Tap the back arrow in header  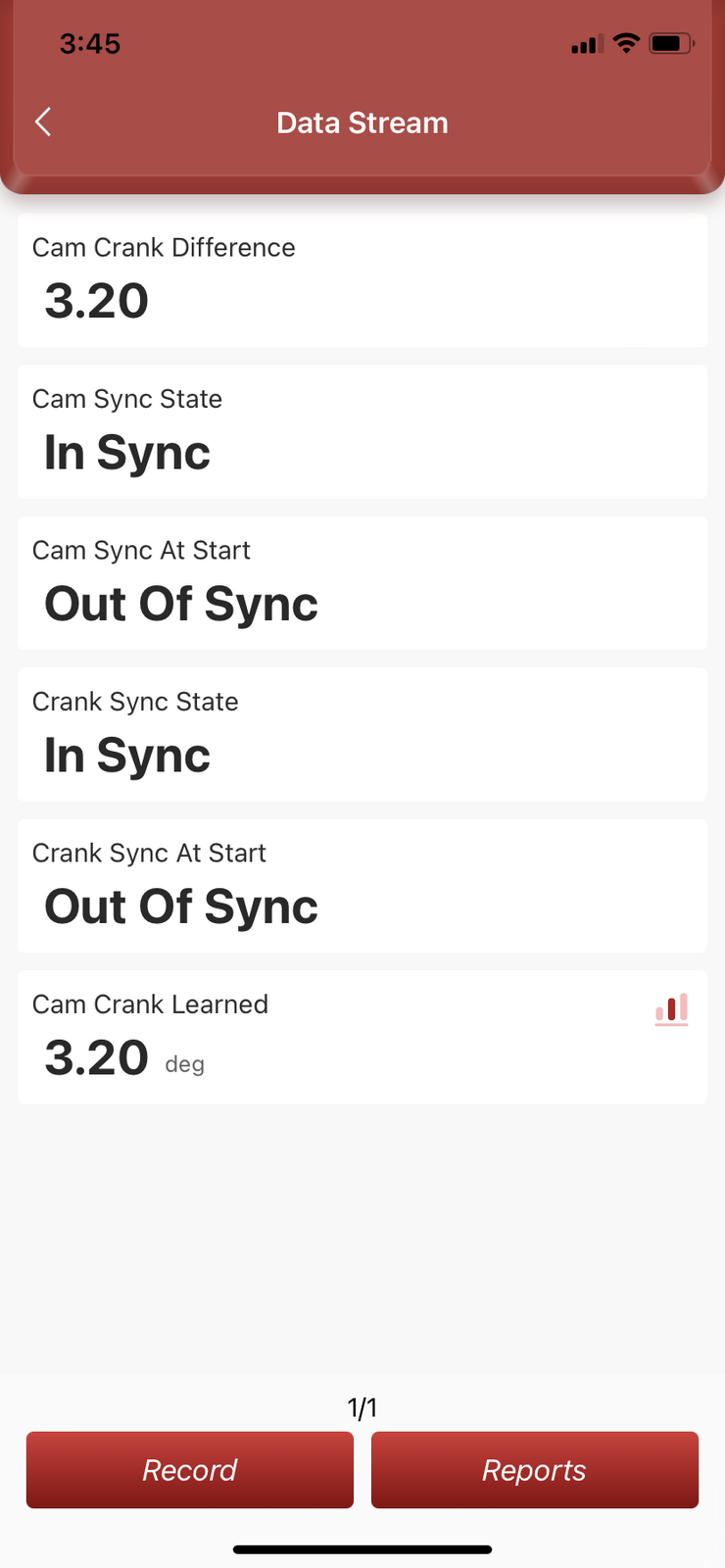[x=43, y=122]
